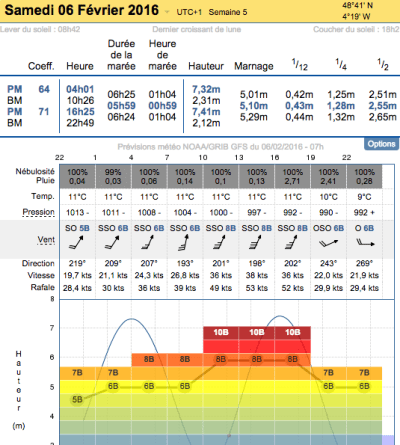Click the 16h25 high tide time entry

(80, 112)
